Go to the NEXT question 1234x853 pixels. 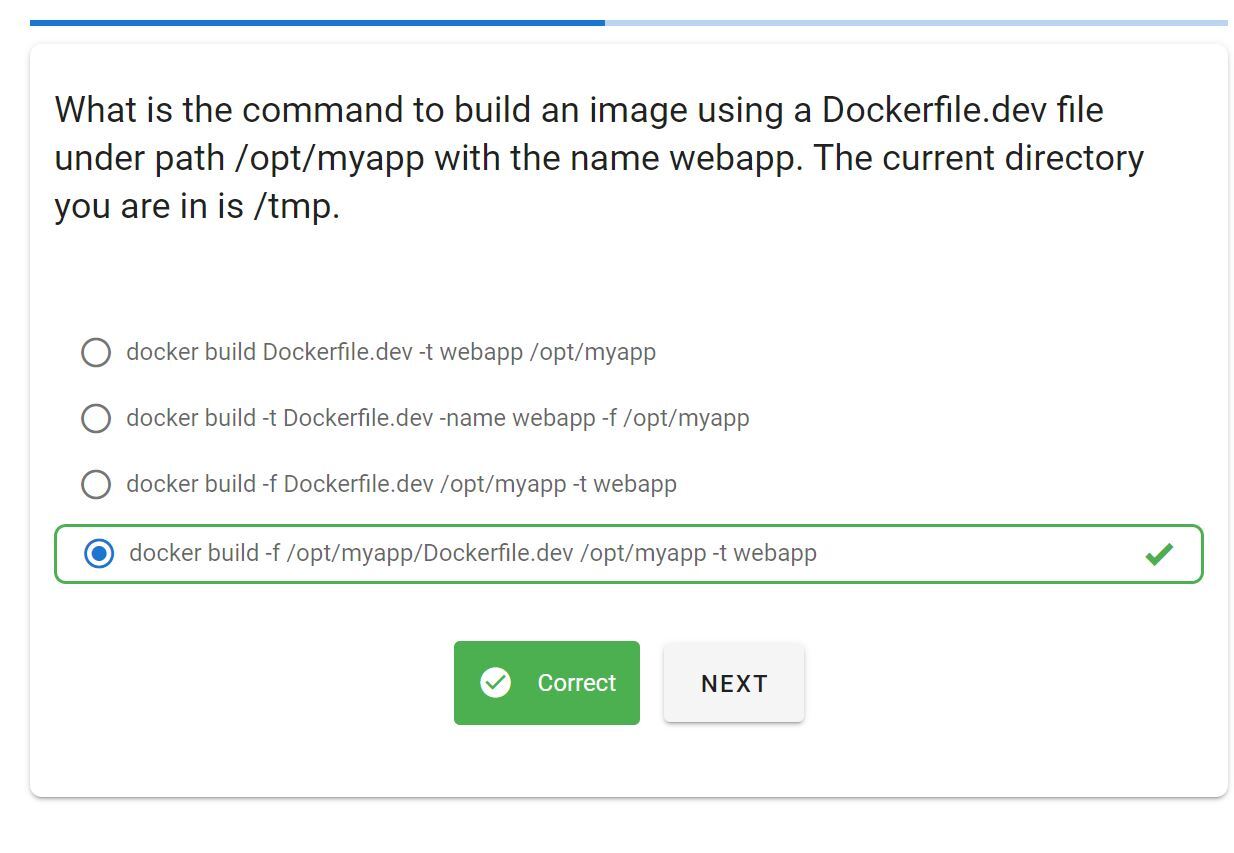pyautogui.click(x=734, y=683)
